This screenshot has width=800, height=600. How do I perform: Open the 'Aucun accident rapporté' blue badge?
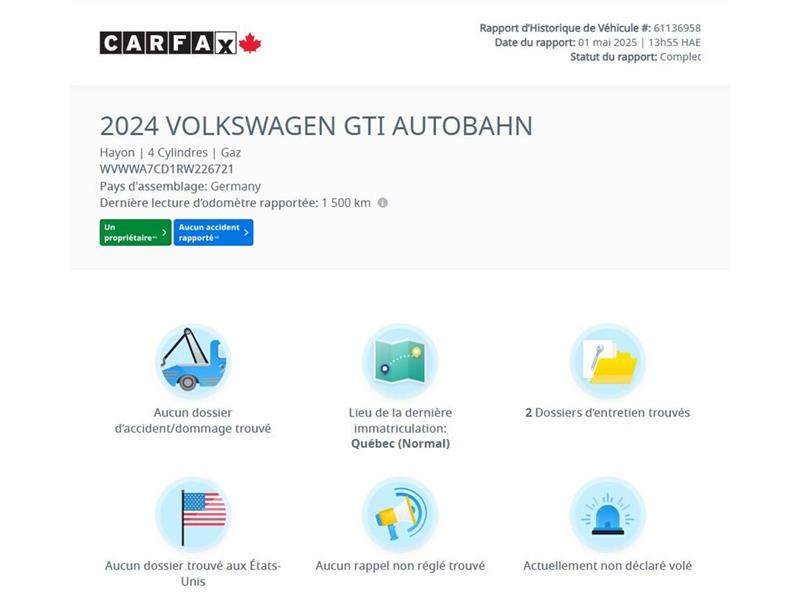pyautogui.click(x=213, y=232)
